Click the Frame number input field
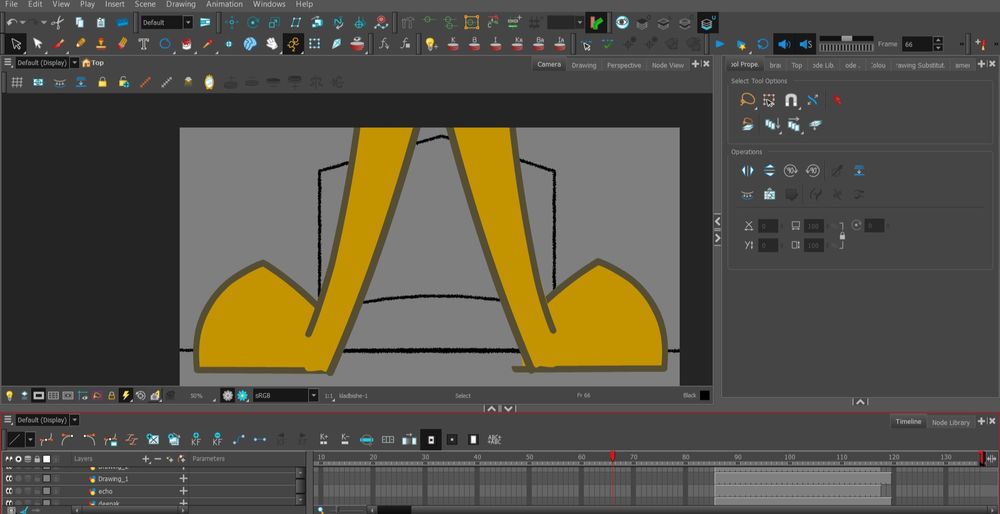 click(x=918, y=45)
